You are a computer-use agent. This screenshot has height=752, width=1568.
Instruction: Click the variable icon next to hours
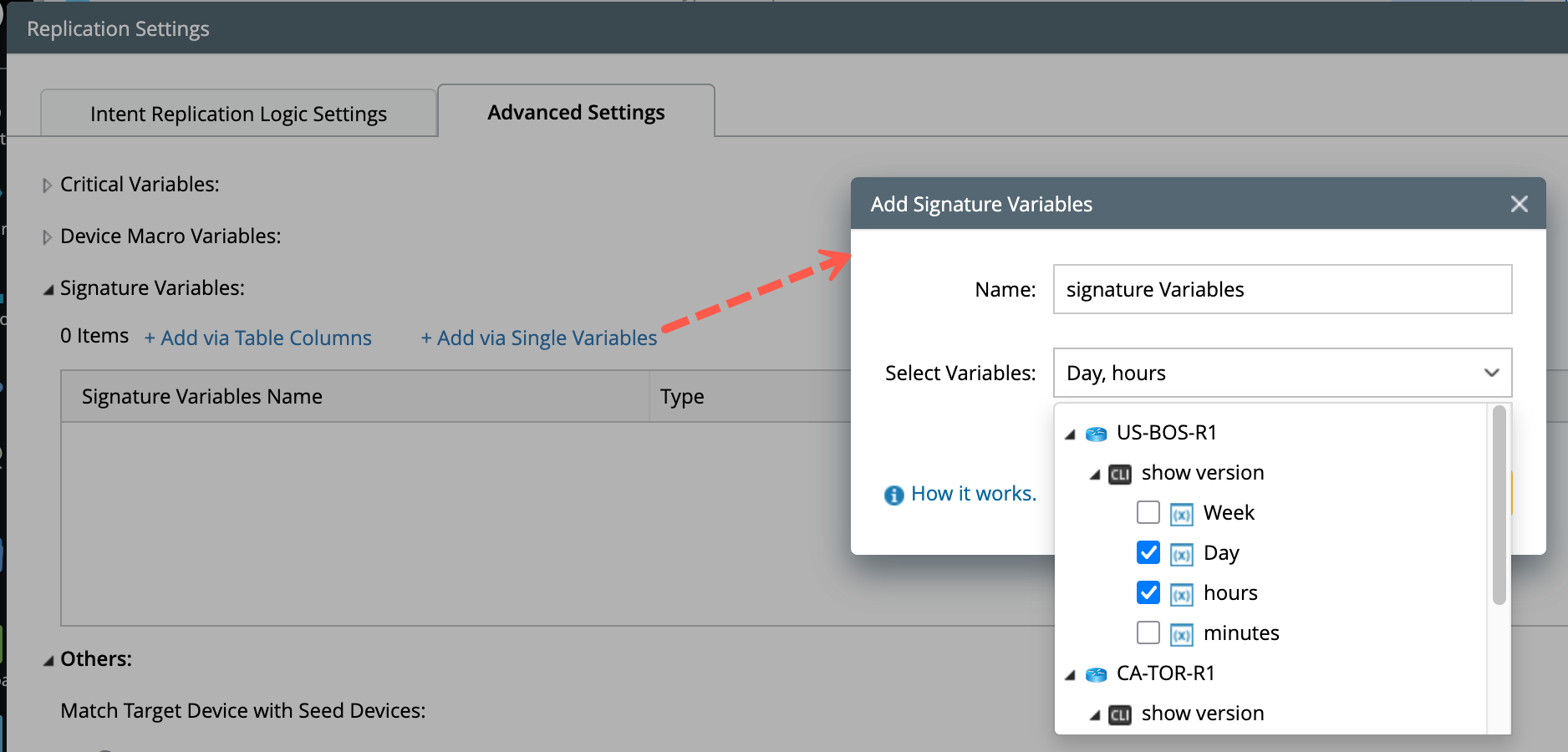1182,593
